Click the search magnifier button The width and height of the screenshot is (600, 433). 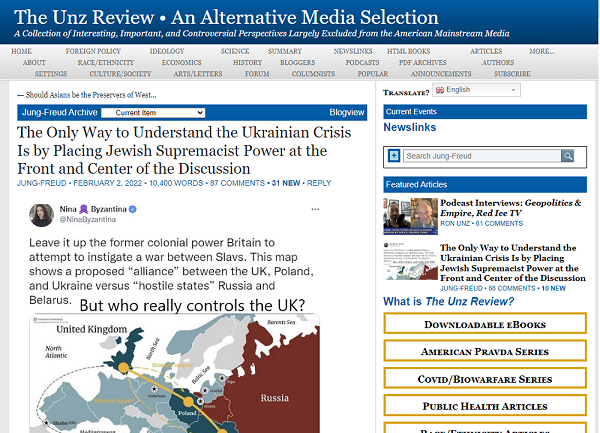568,156
